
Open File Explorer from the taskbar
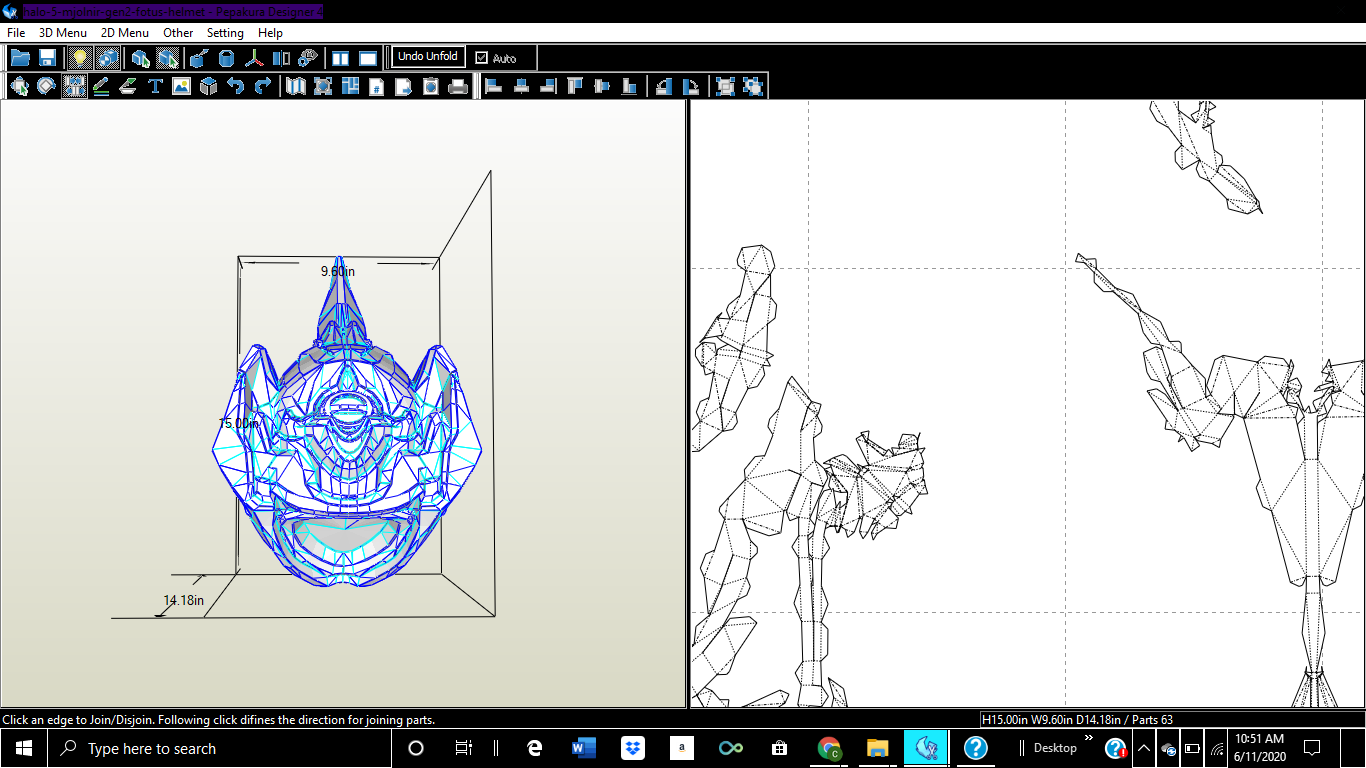[877, 748]
